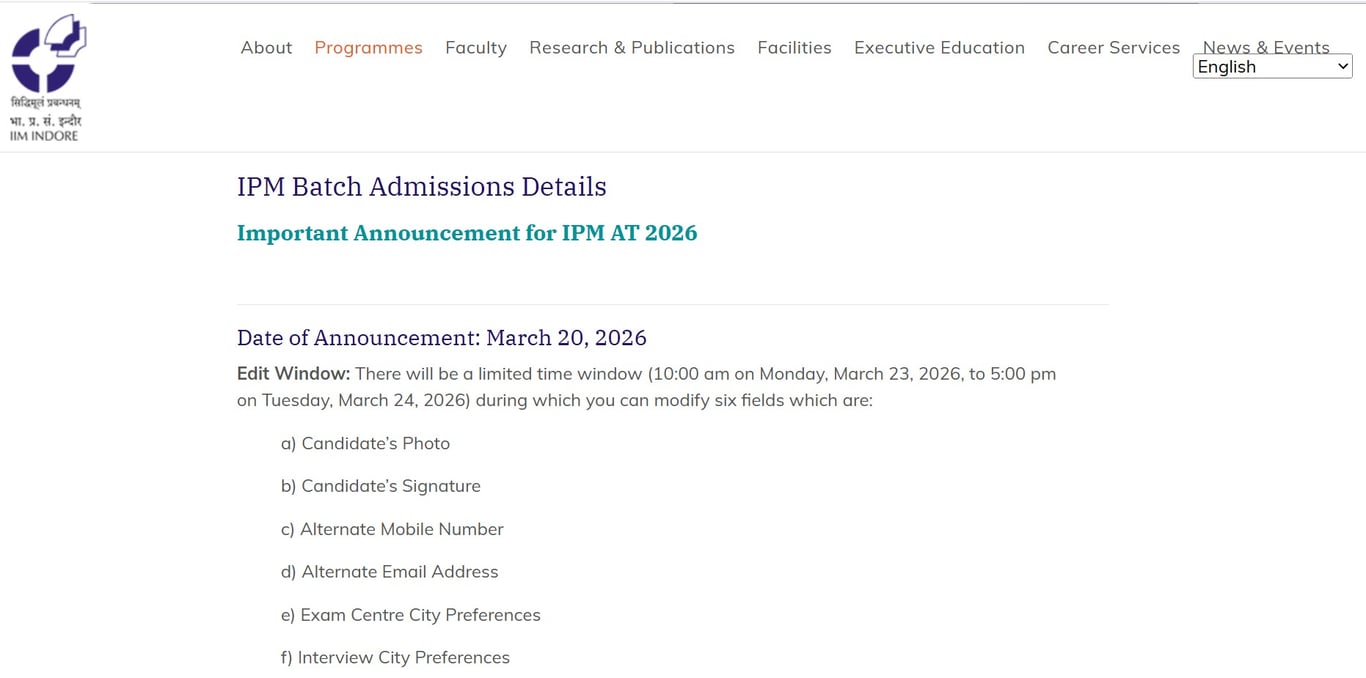The height and width of the screenshot is (678, 1366).
Task: Open the English language dropdown
Action: pyautogui.click(x=1271, y=66)
